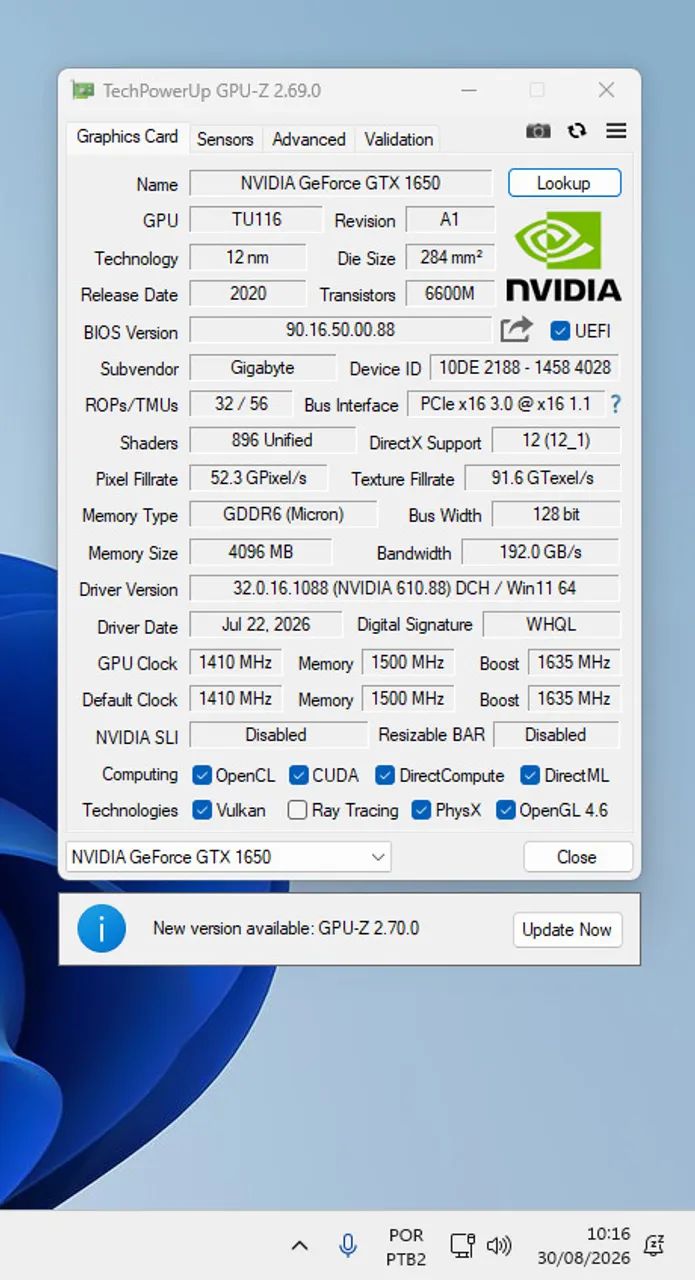Viewport: 695px width, 1280px height.
Task: Click the Memory Size value 4096 MB
Action: click(x=260, y=552)
